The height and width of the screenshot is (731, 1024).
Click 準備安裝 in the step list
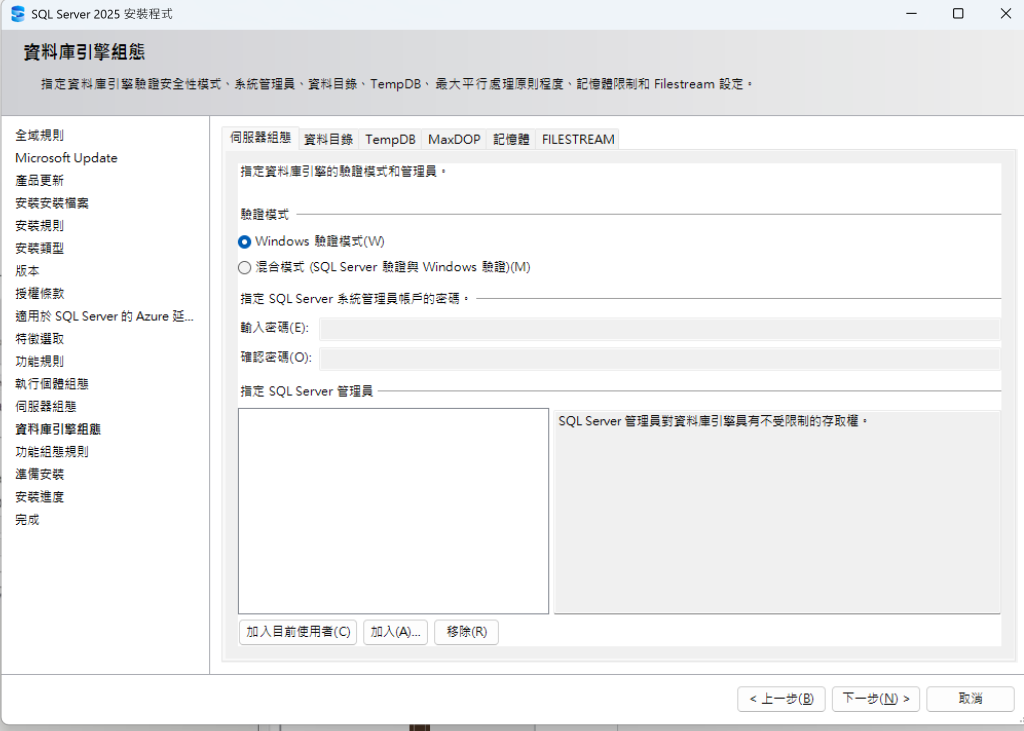[x=39, y=474]
